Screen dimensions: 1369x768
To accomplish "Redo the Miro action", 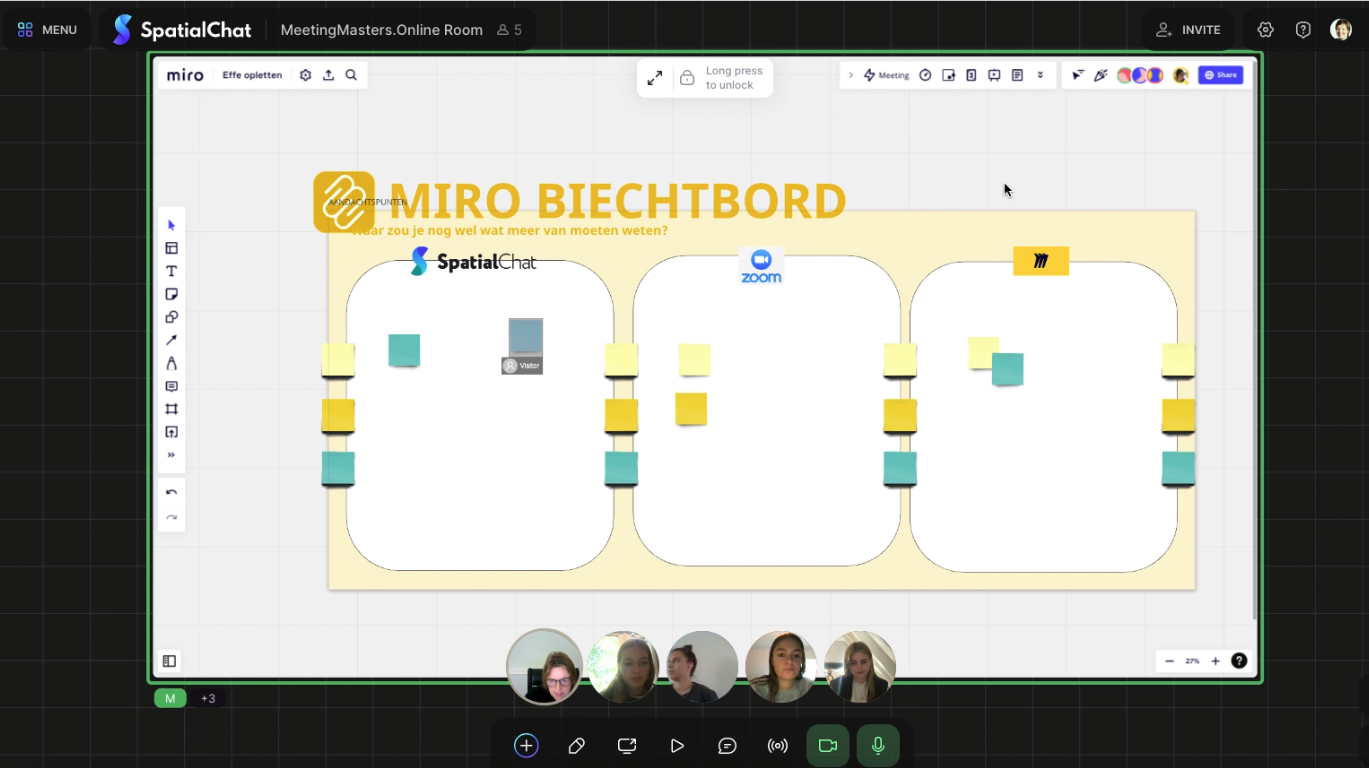I will pyautogui.click(x=171, y=517).
